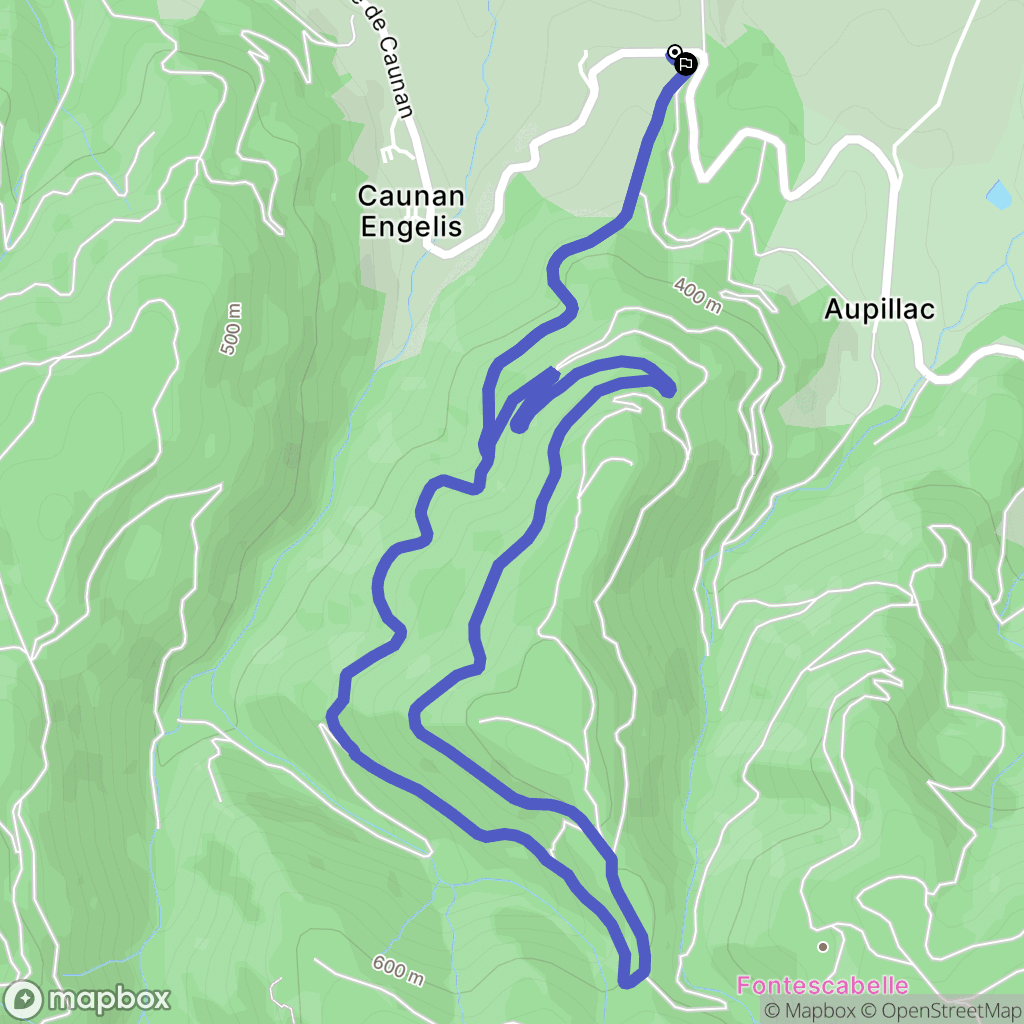Click the 400 m contour label
Screen dimensions: 1024x1024
(698, 296)
